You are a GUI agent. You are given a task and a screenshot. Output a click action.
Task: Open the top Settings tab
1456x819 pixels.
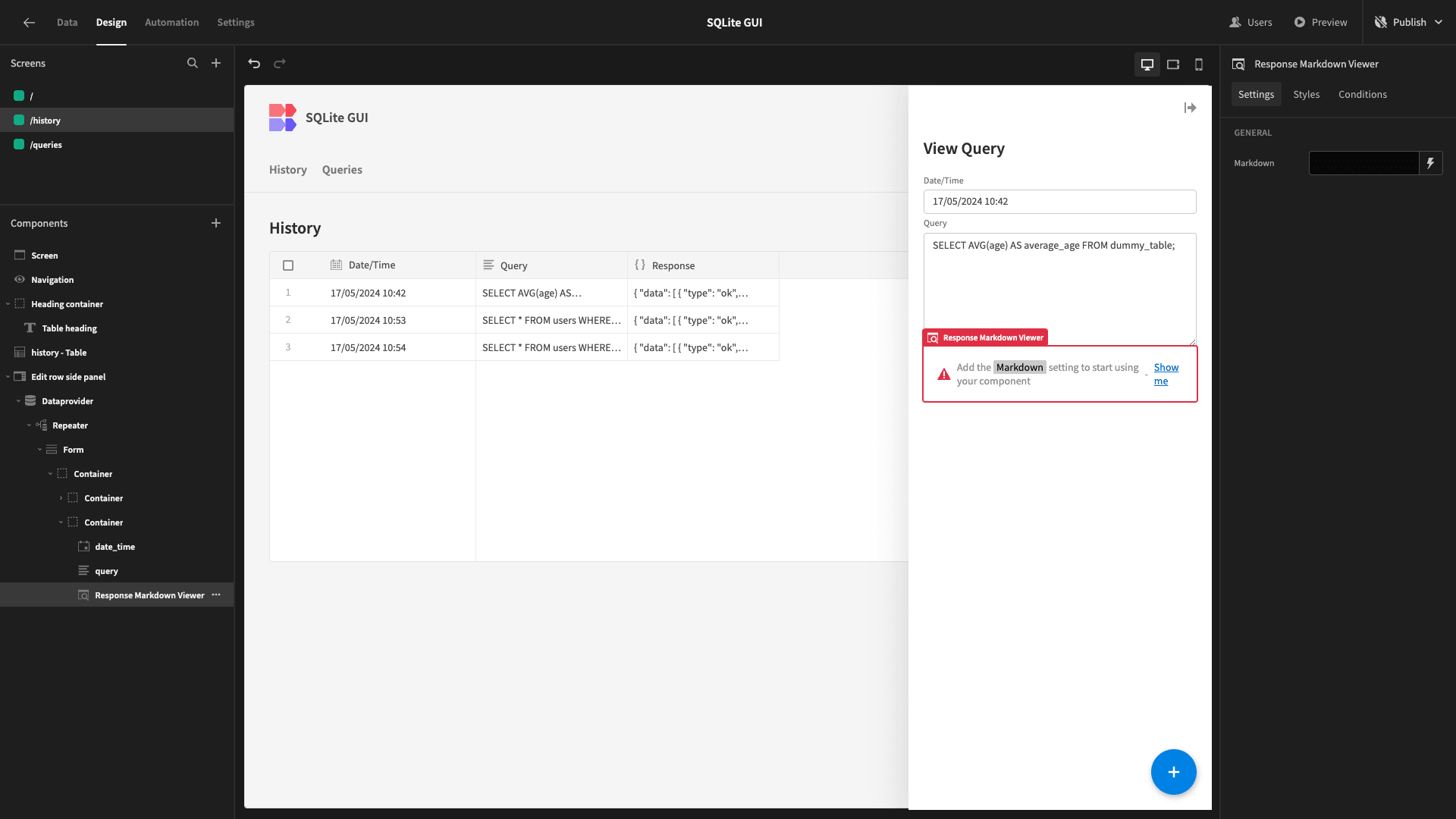coord(236,23)
